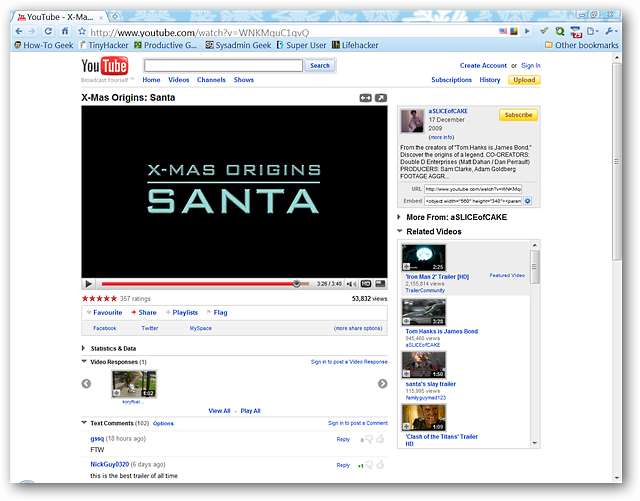
Task: Toggle the wide player size icon
Action: click(366, 98)
